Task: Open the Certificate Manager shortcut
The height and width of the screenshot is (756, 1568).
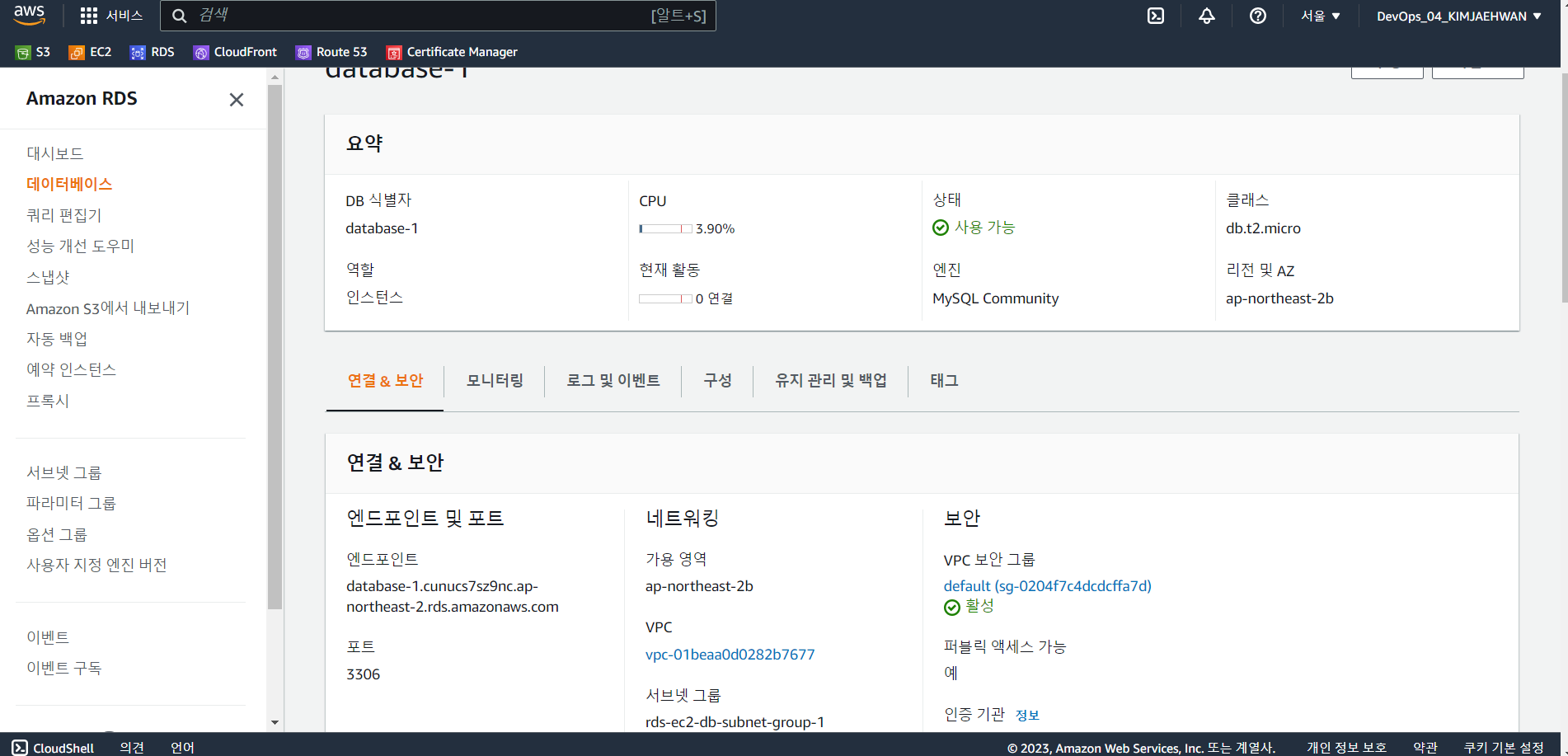Action: pyautogui.click(x=452, y=52)
